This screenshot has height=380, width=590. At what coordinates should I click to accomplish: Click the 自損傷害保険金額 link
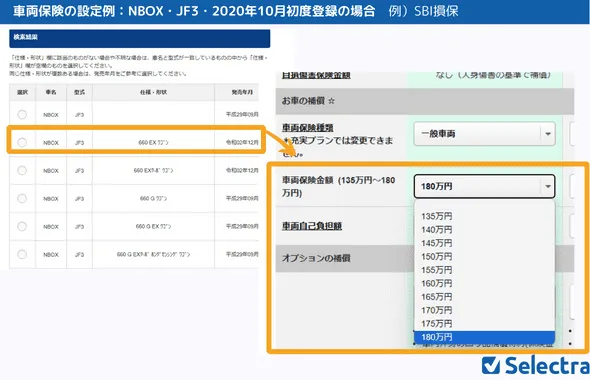point(316,75)
